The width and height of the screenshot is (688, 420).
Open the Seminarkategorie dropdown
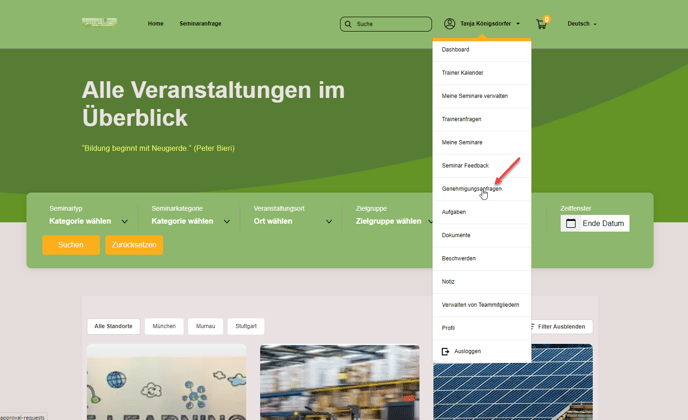coord(190,221)
